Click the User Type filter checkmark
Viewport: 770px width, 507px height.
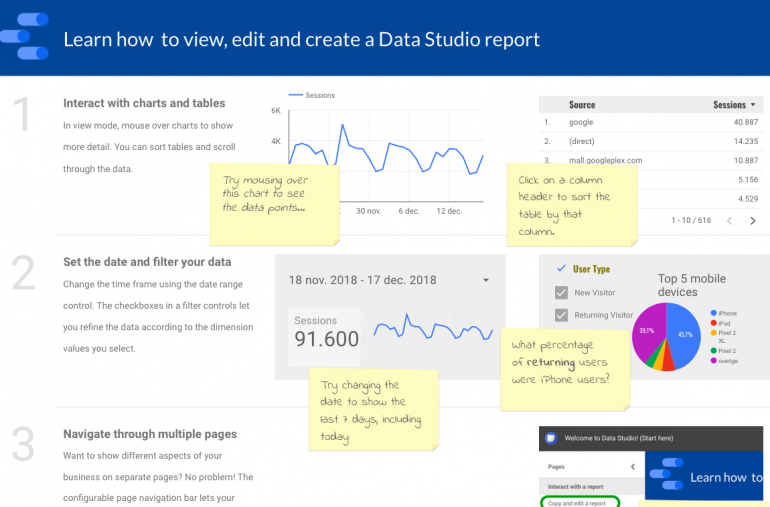561,268
